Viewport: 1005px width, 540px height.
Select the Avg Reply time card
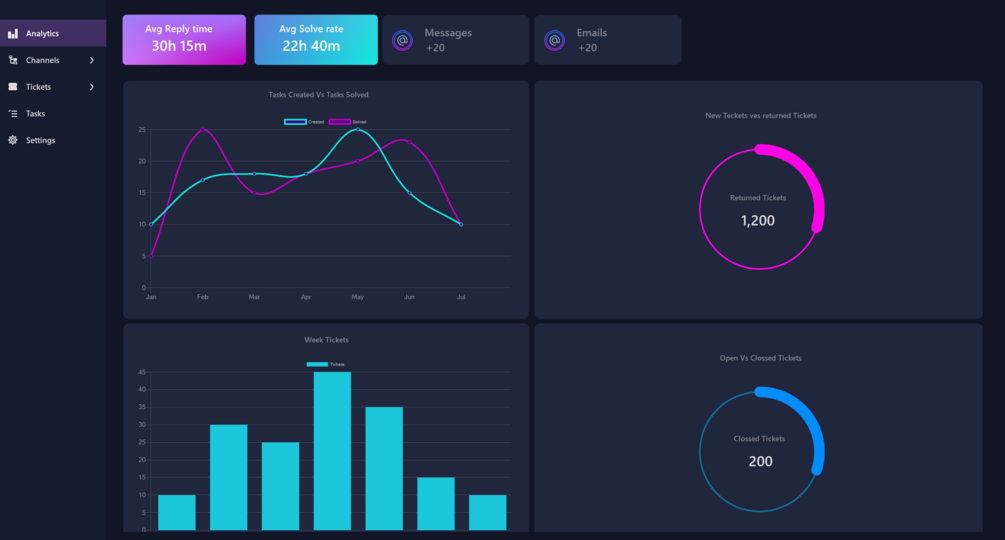pos(184,40)
